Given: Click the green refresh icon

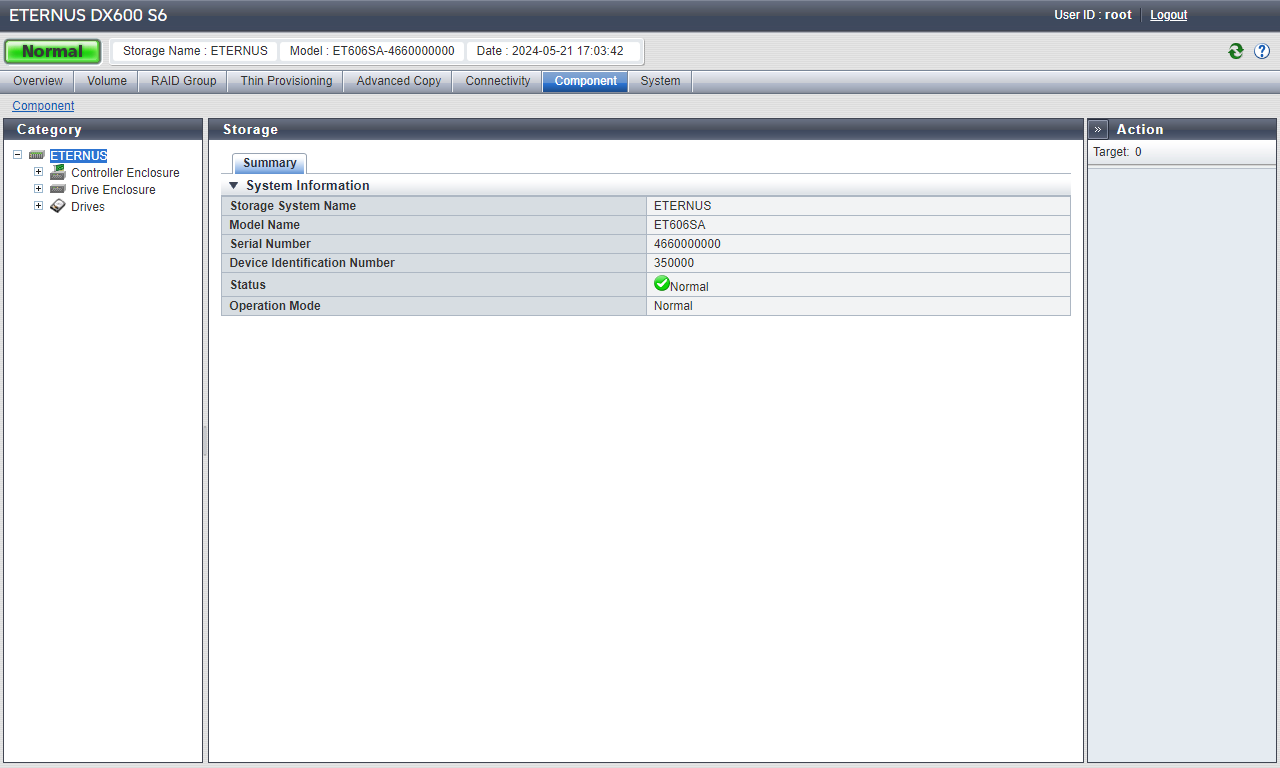Looking at the screenshot, I should click(1236, 51).
